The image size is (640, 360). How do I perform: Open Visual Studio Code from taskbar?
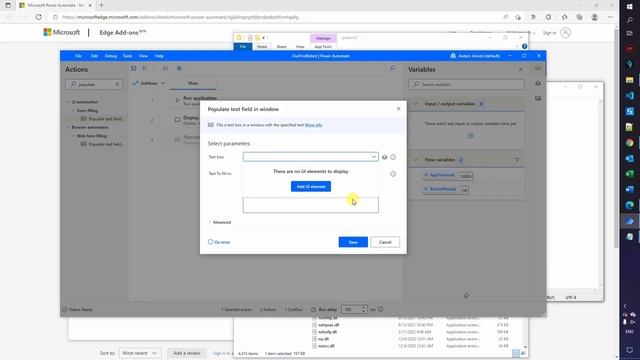(629, 96)
